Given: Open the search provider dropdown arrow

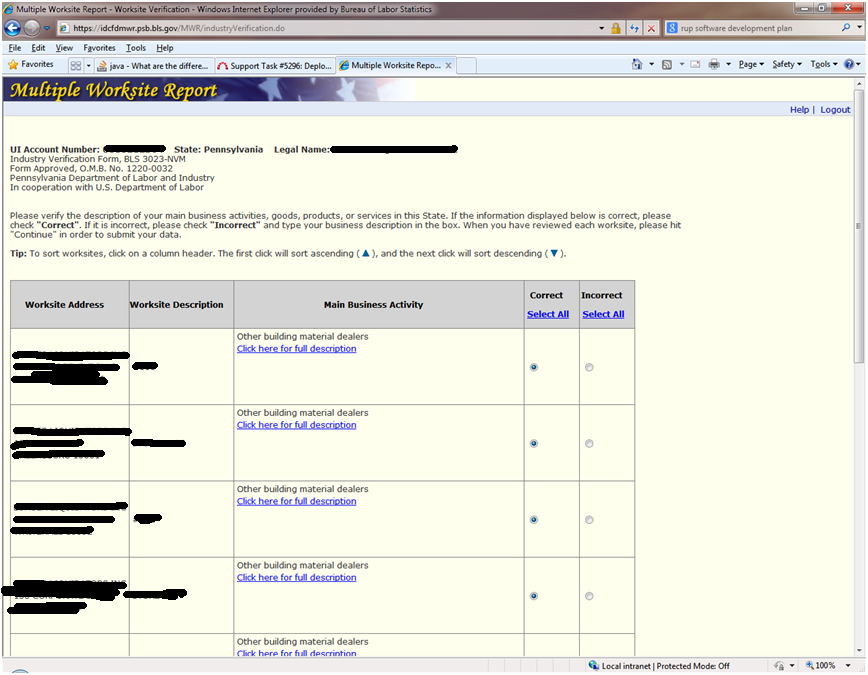Looking at the screenshot, I should [860, 27].
